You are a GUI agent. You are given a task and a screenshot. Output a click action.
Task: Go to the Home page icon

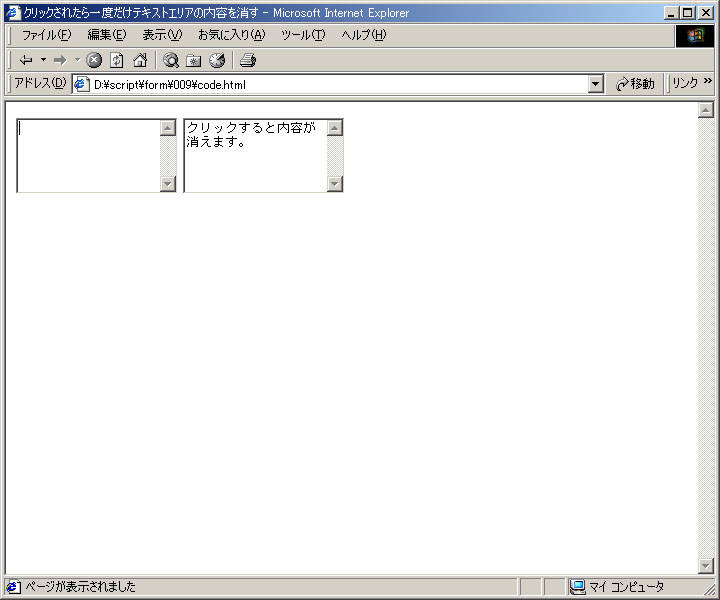click(x=140, y=60)
